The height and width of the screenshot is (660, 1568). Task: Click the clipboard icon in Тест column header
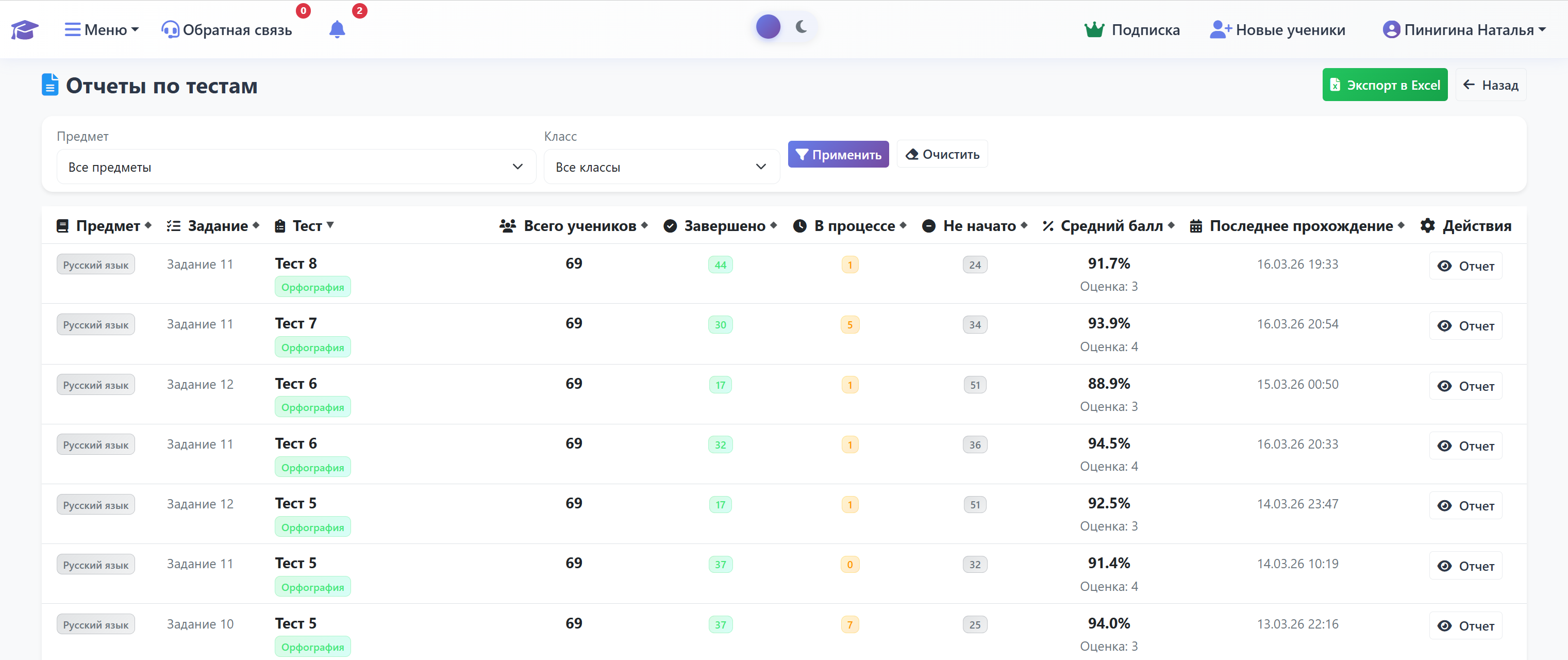pos(280,226)
